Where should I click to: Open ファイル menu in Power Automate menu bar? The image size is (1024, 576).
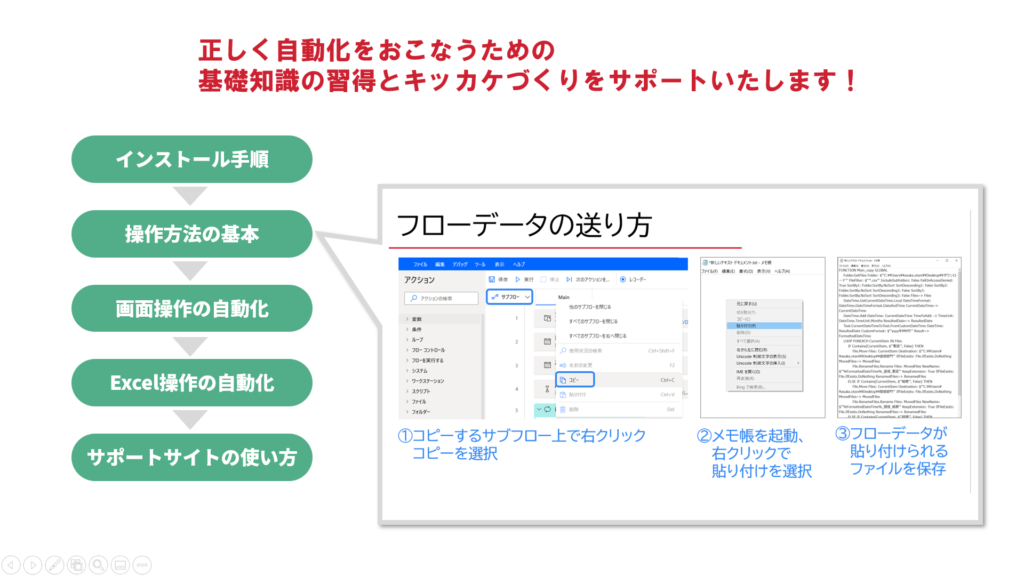[x=420, y=264]
